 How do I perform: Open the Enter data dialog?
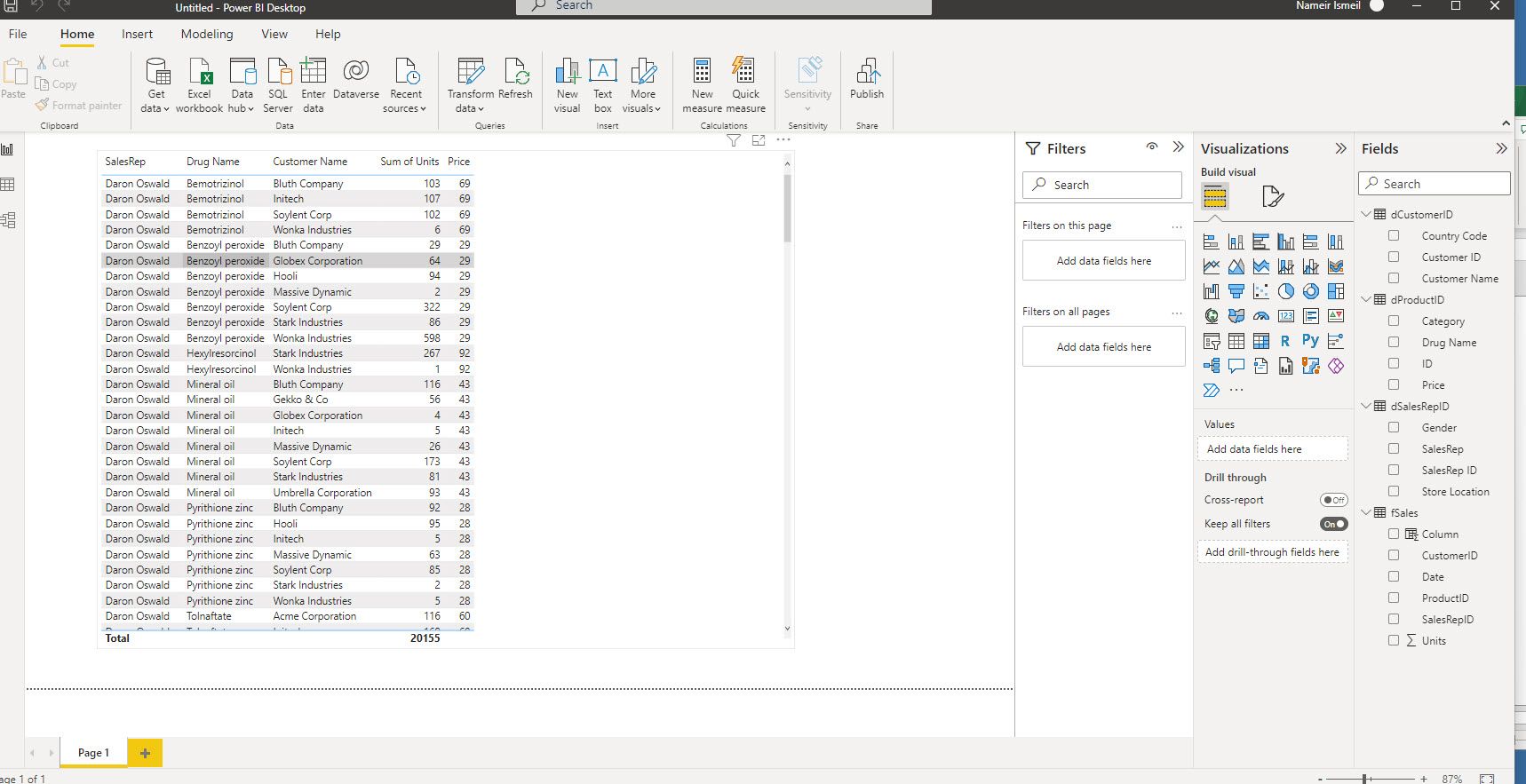[314, 85]
